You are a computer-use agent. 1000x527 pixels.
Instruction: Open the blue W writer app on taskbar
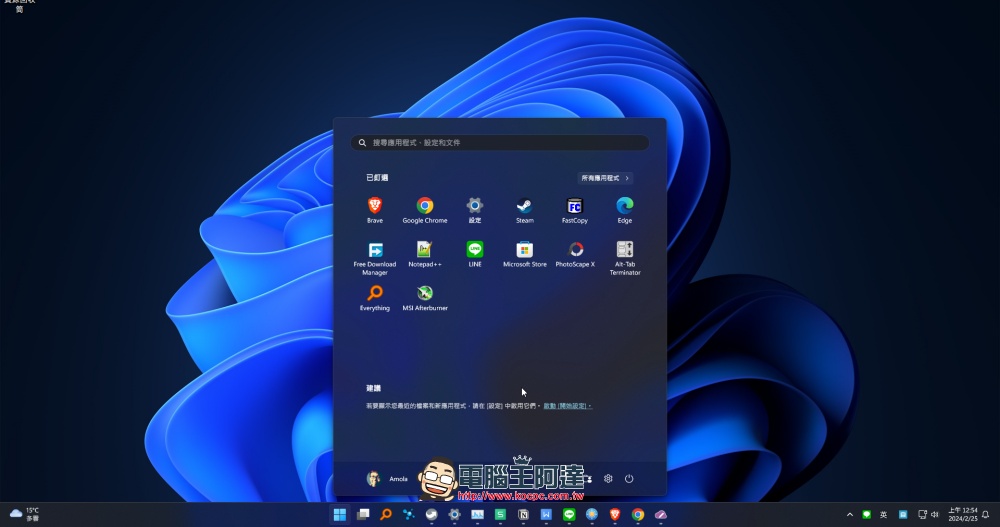(546, 514)
